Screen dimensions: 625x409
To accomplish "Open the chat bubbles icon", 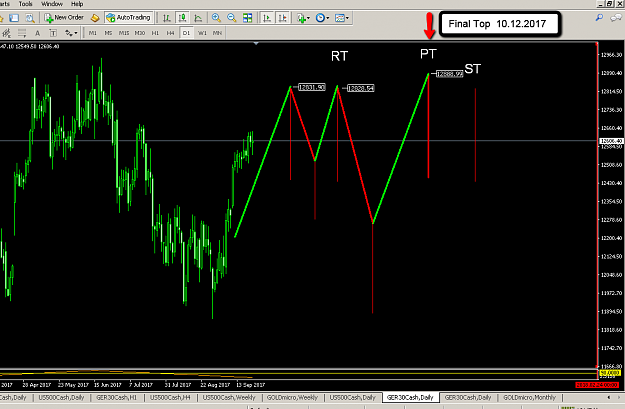I will [x=617, y=18].
